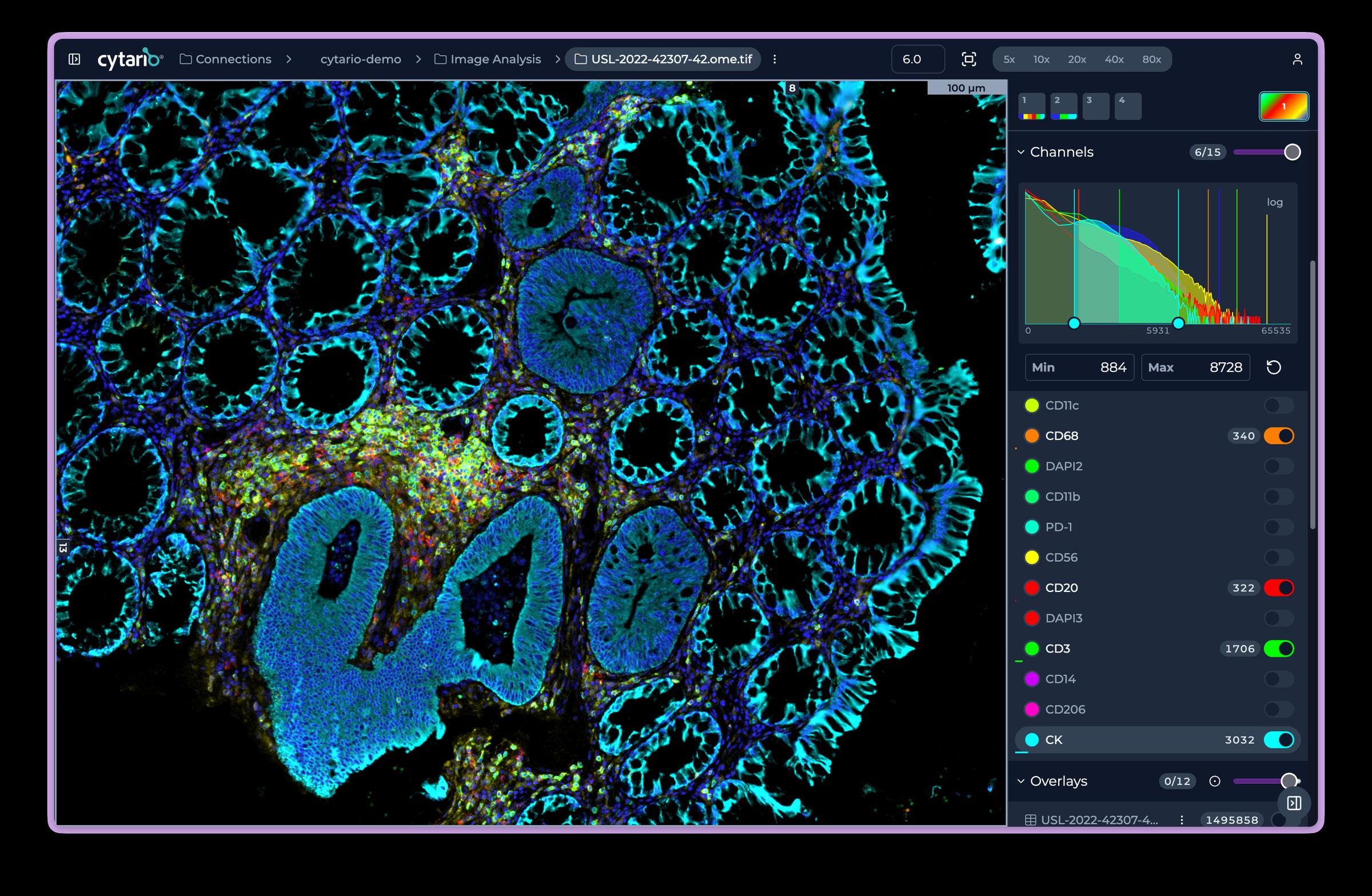Click the Image Analysis folder icon
1372x896 pixels.
tap(440, 59)
